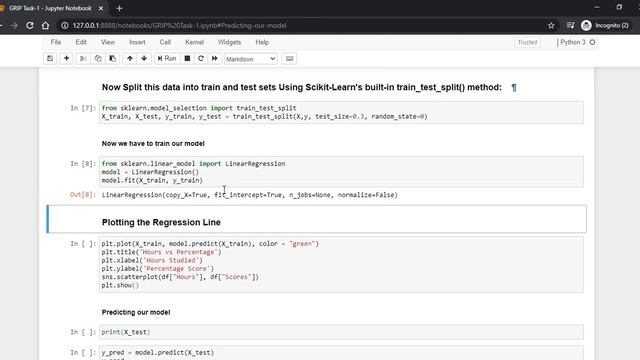Open the Widgets menu

(x=229, y=42)
